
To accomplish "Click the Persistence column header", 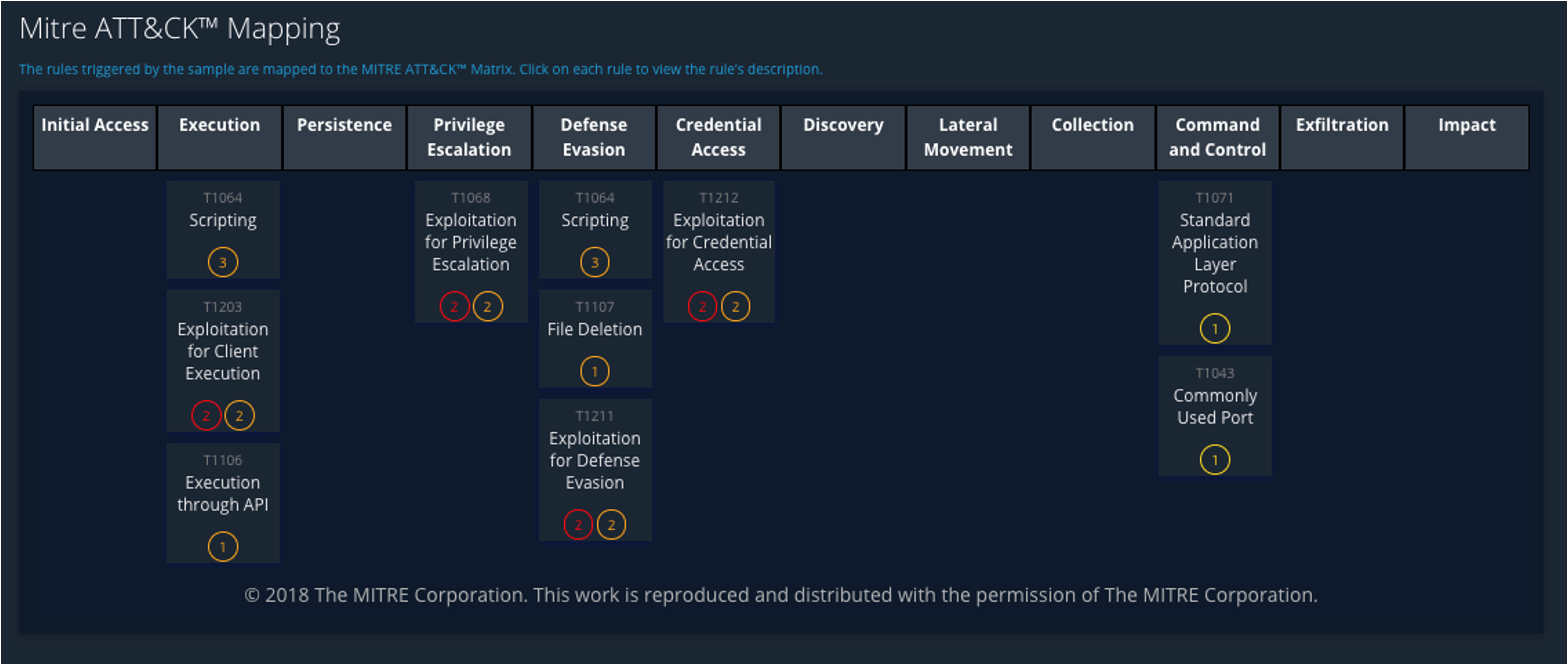I will tap(344, 137).
